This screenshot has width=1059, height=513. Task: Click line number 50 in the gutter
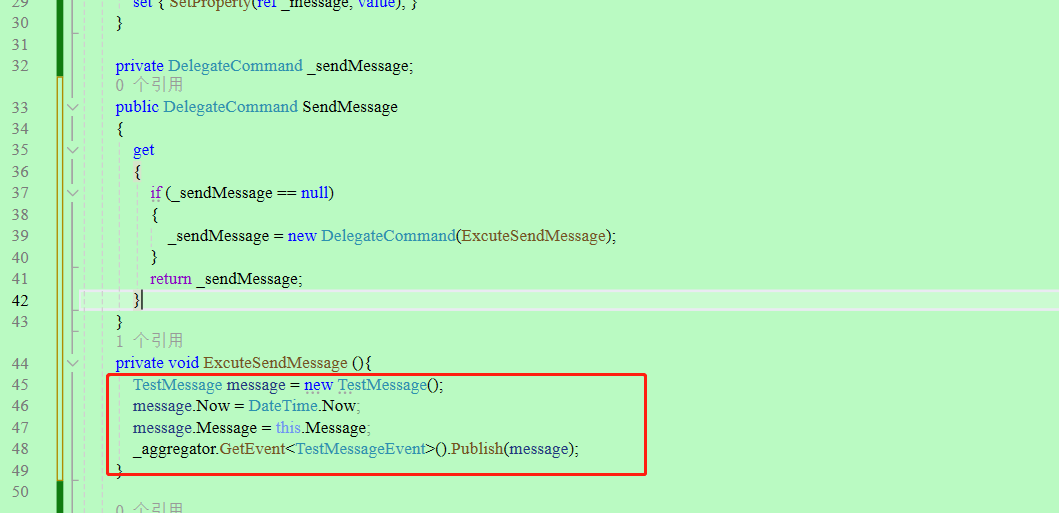pyautogui.click(x=20, y=492)
